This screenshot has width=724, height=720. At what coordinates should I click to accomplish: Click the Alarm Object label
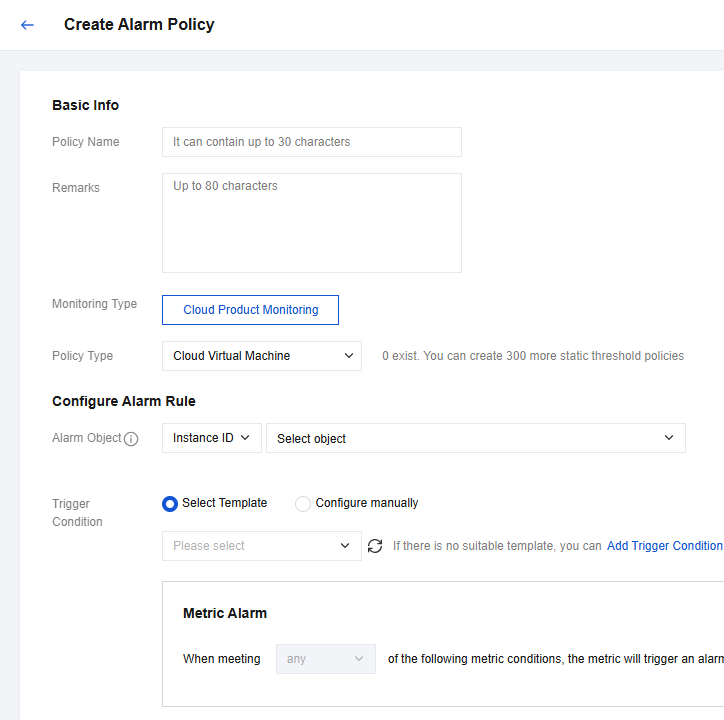click(x=87, y=438)
